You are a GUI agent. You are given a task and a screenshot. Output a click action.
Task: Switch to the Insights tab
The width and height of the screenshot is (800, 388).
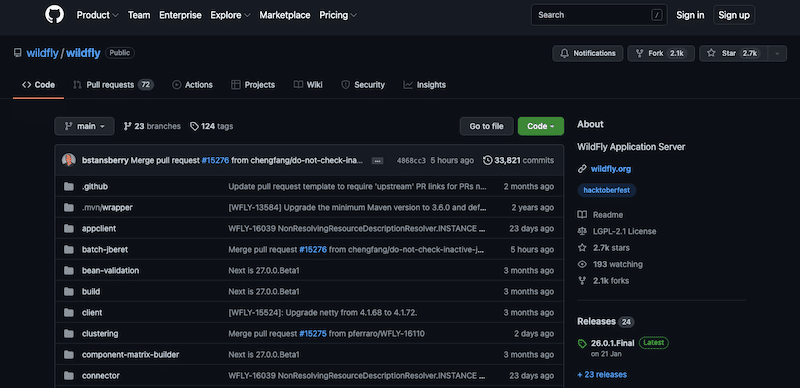[x=424, y=85]
